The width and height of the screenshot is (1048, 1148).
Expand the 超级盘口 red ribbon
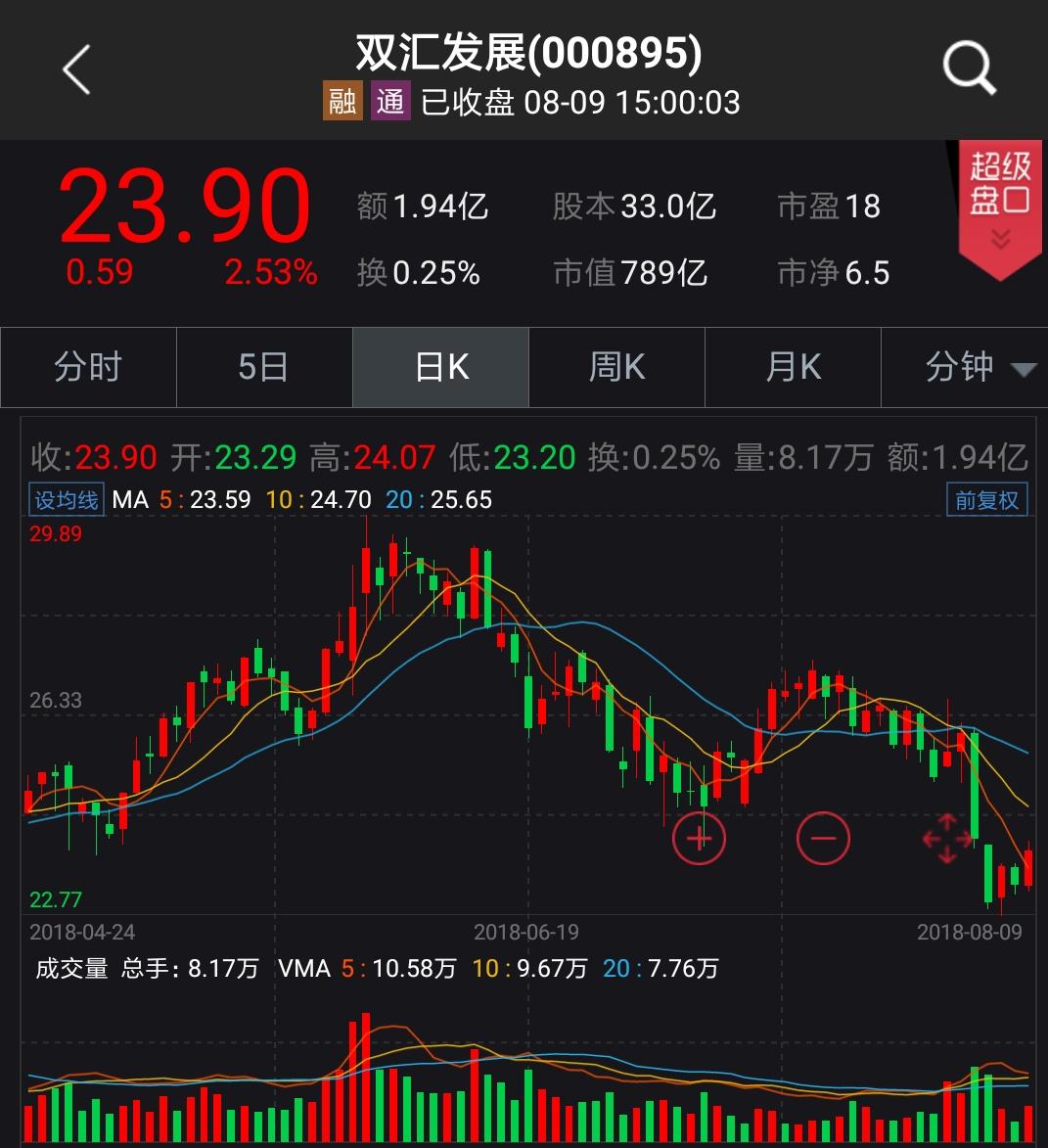[x=999, y=206]
